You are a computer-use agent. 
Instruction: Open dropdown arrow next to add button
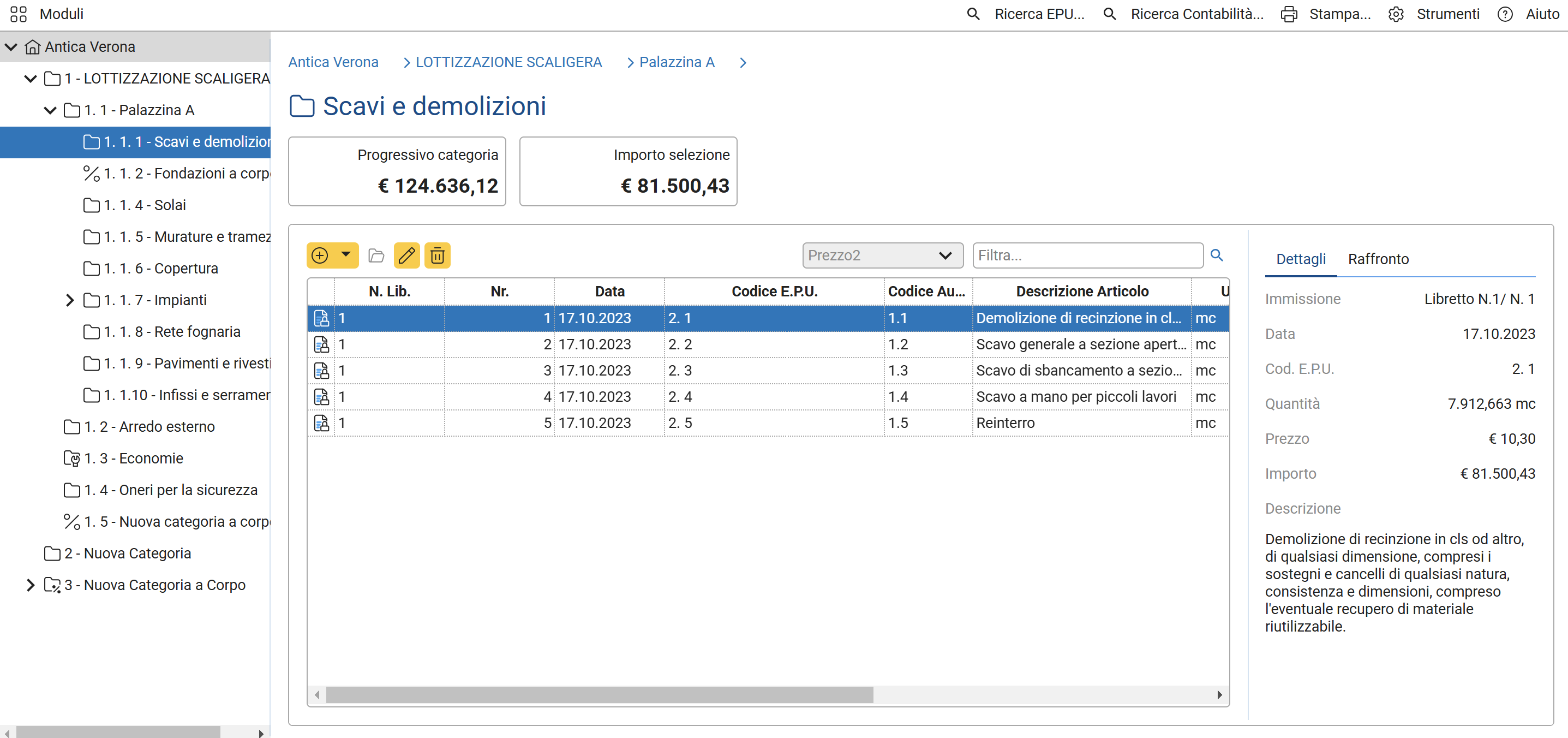346,254
